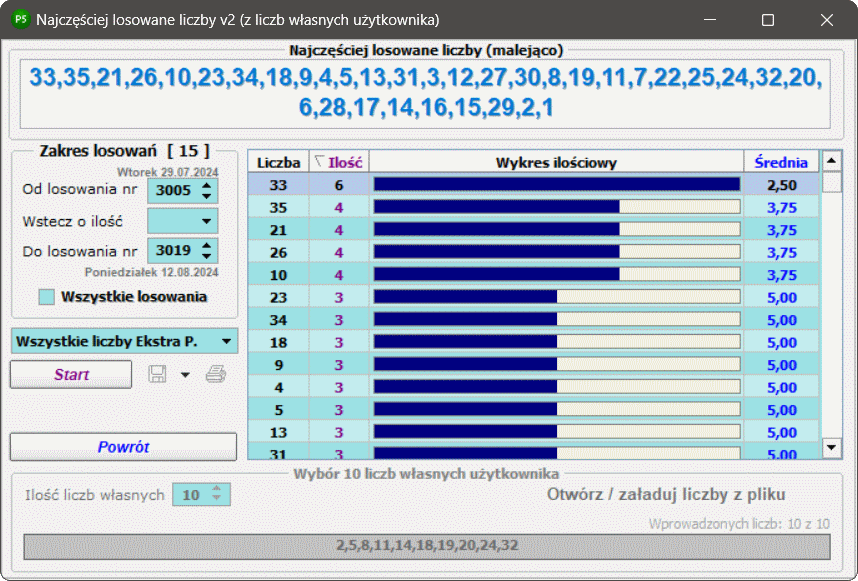This screenshot has width=858, height=581.
Task: Open the Wstecz o ilość dropdown
Action: [206, 222]
